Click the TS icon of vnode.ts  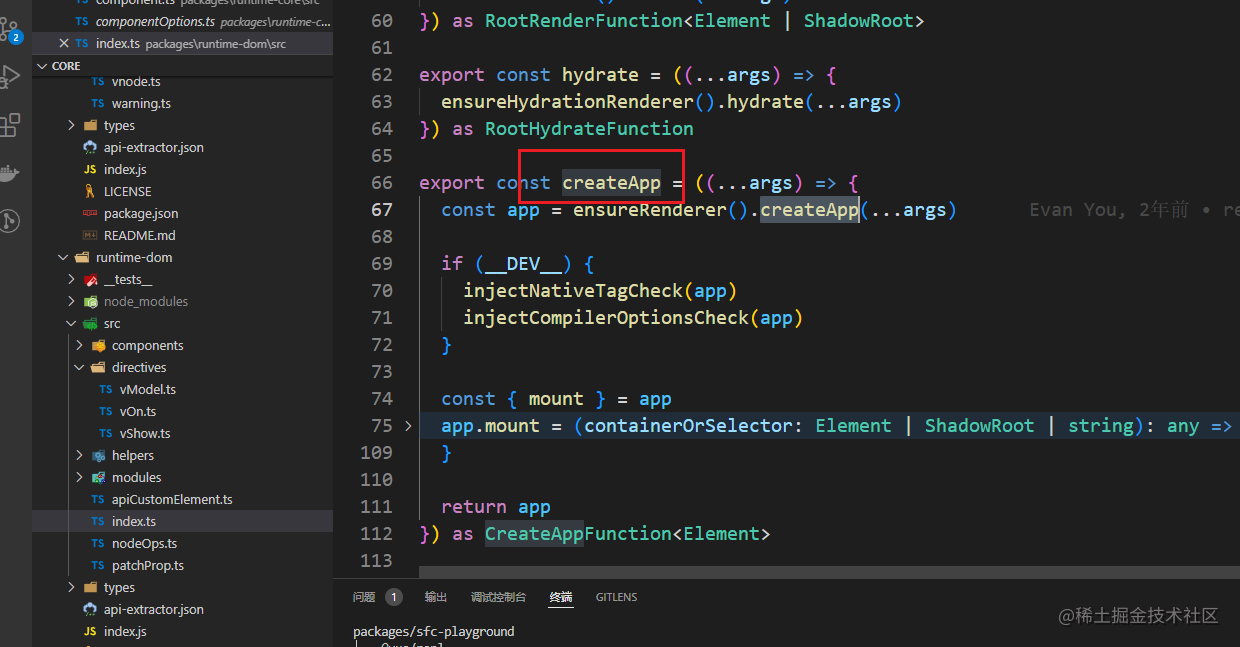click(x=98, y=82)
